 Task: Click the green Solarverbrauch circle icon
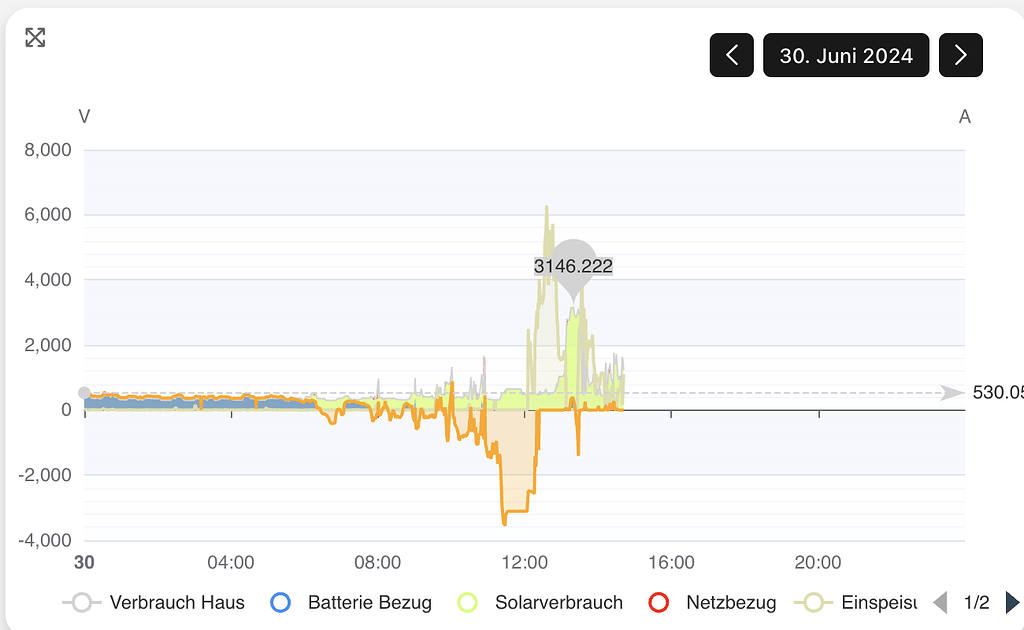[x=469, y=602]
